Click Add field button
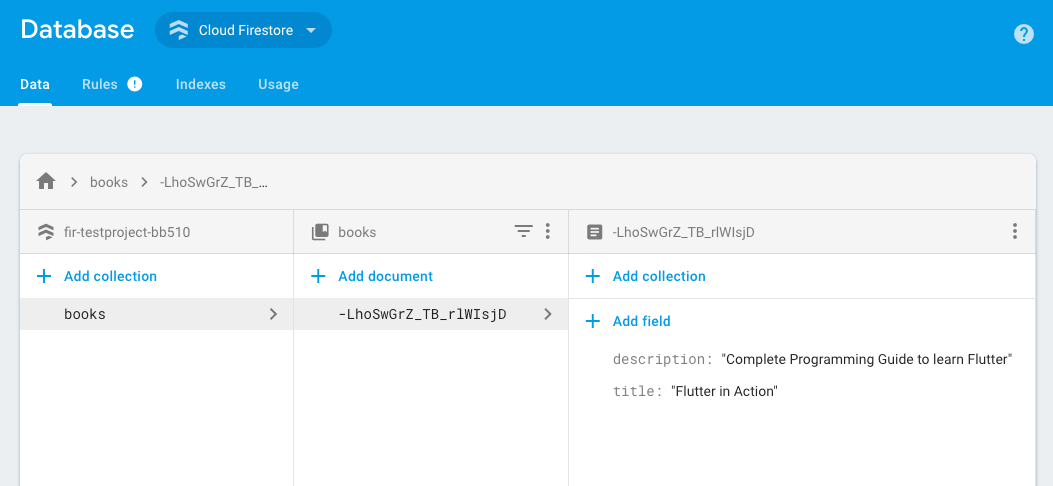This screenshot has width=1053, height=486. click(x=628, y=321)
